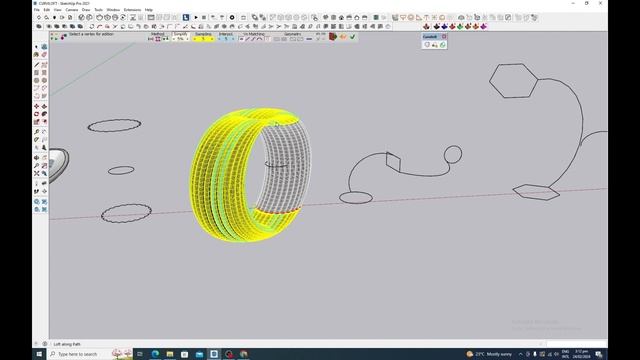Decrease the Interpolation value with left arrow
The image size is (640, 360).
(219, 39)
